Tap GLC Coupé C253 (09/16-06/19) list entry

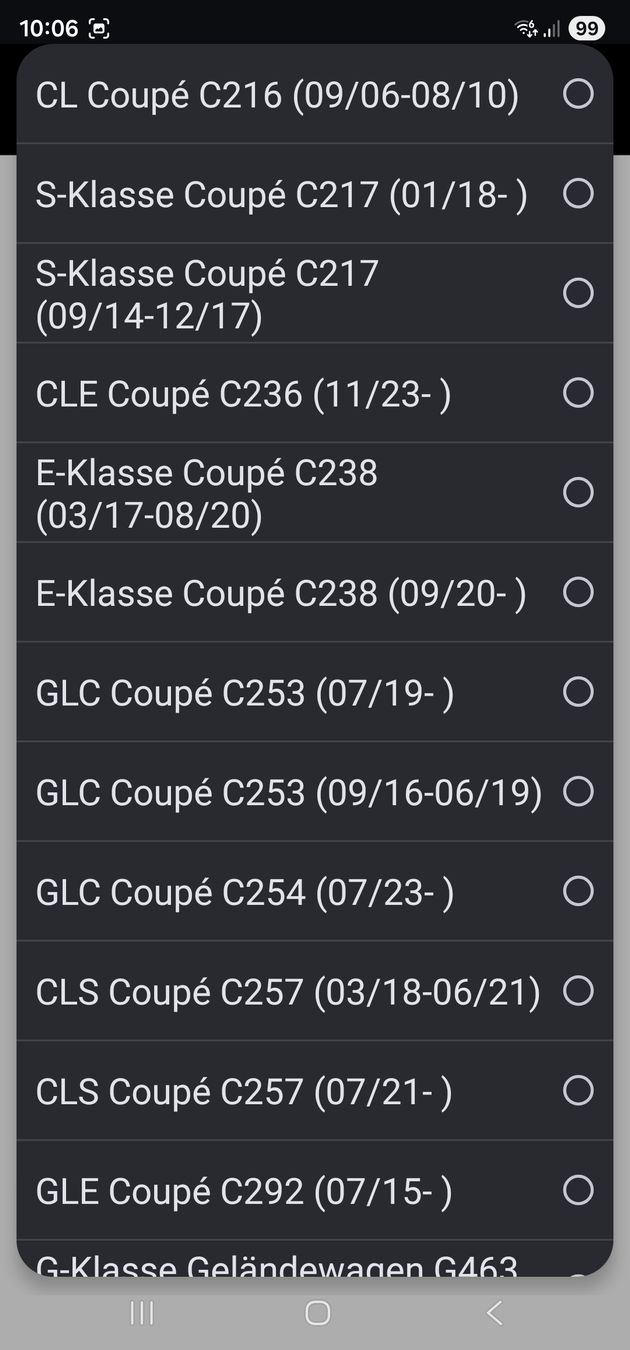pyautogui.click(x=288, y=792)
